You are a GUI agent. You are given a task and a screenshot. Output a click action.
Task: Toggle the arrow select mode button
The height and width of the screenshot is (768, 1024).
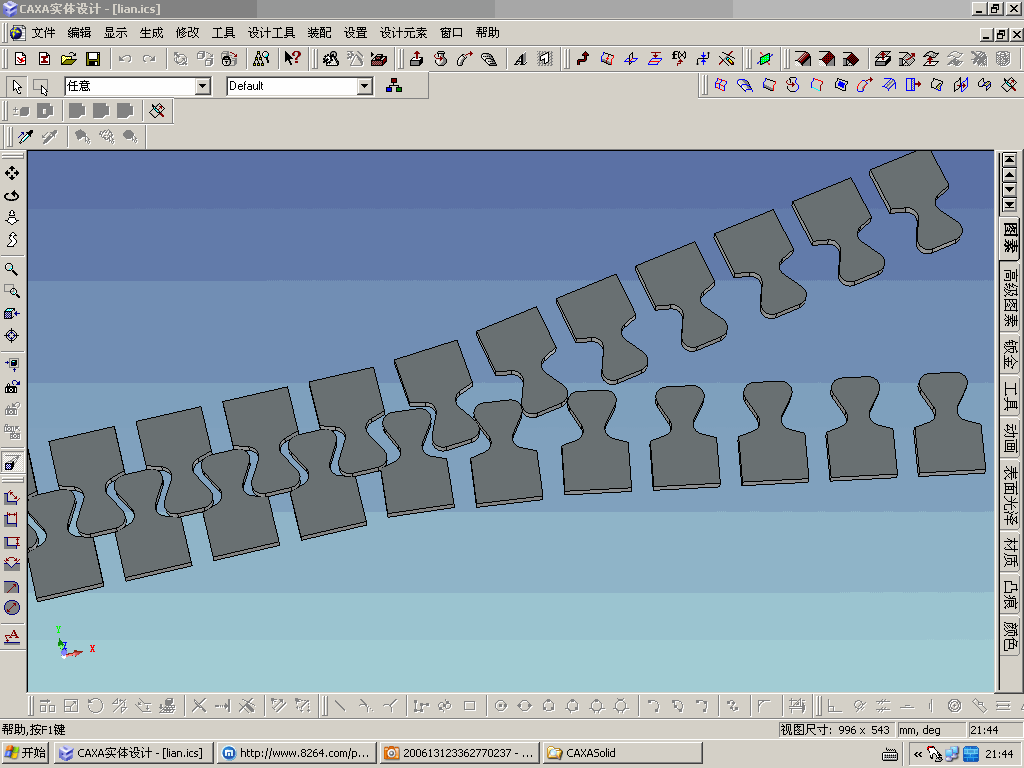pyautogui.click(x=17, y=86)
